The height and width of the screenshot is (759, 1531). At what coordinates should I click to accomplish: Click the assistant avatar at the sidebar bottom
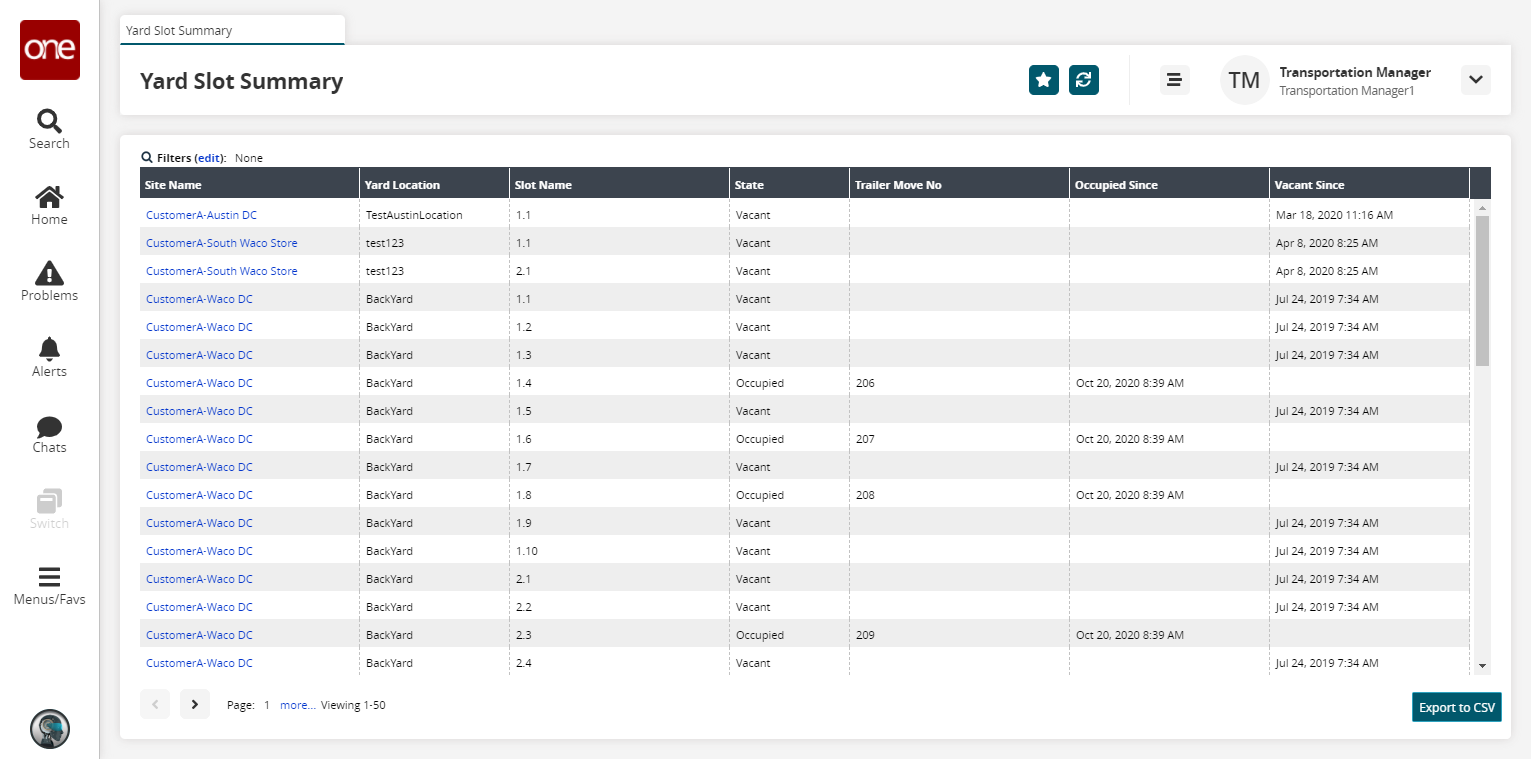[x=50, y=729]
